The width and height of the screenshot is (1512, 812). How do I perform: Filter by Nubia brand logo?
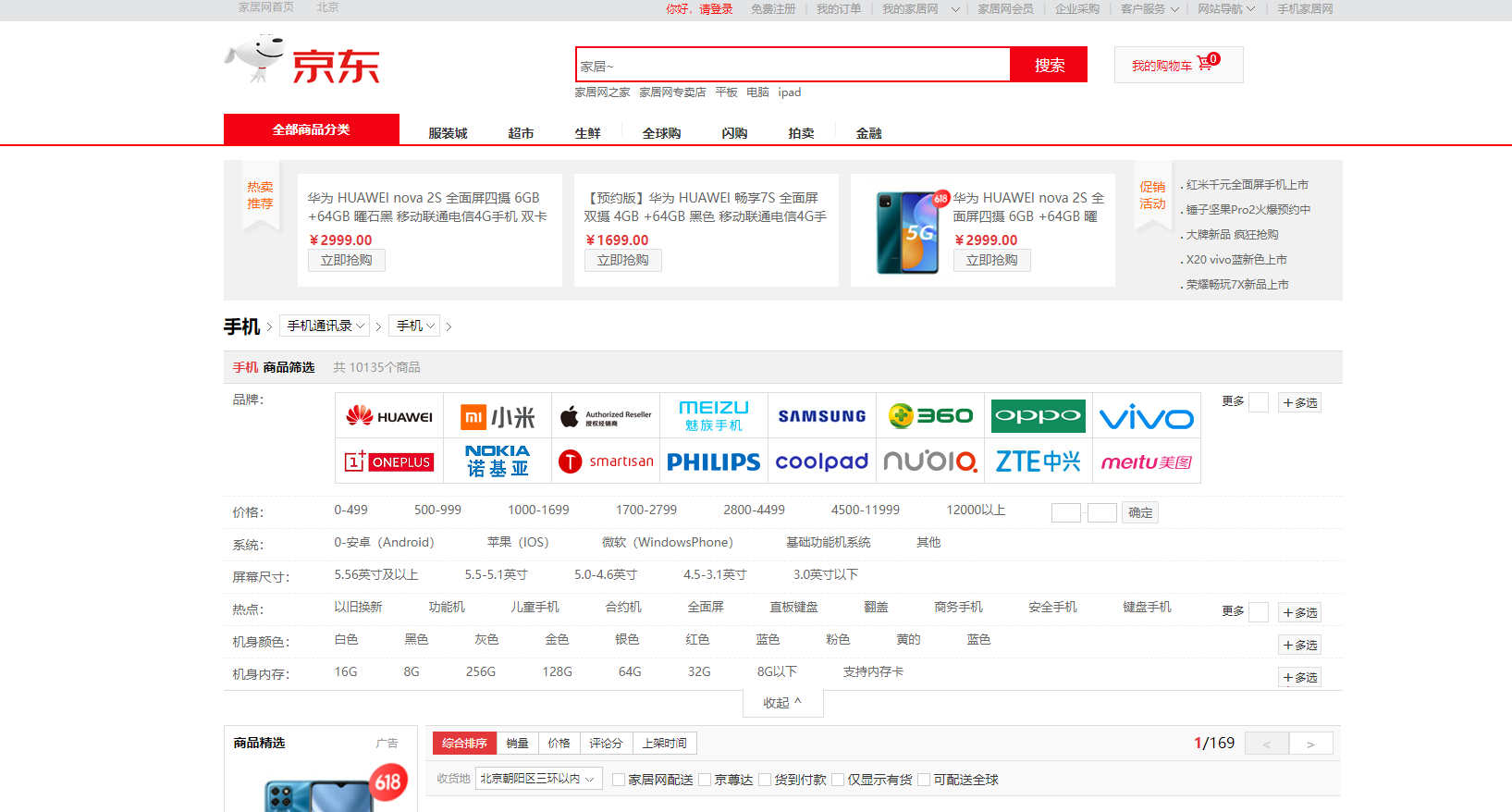click(930, 461)
